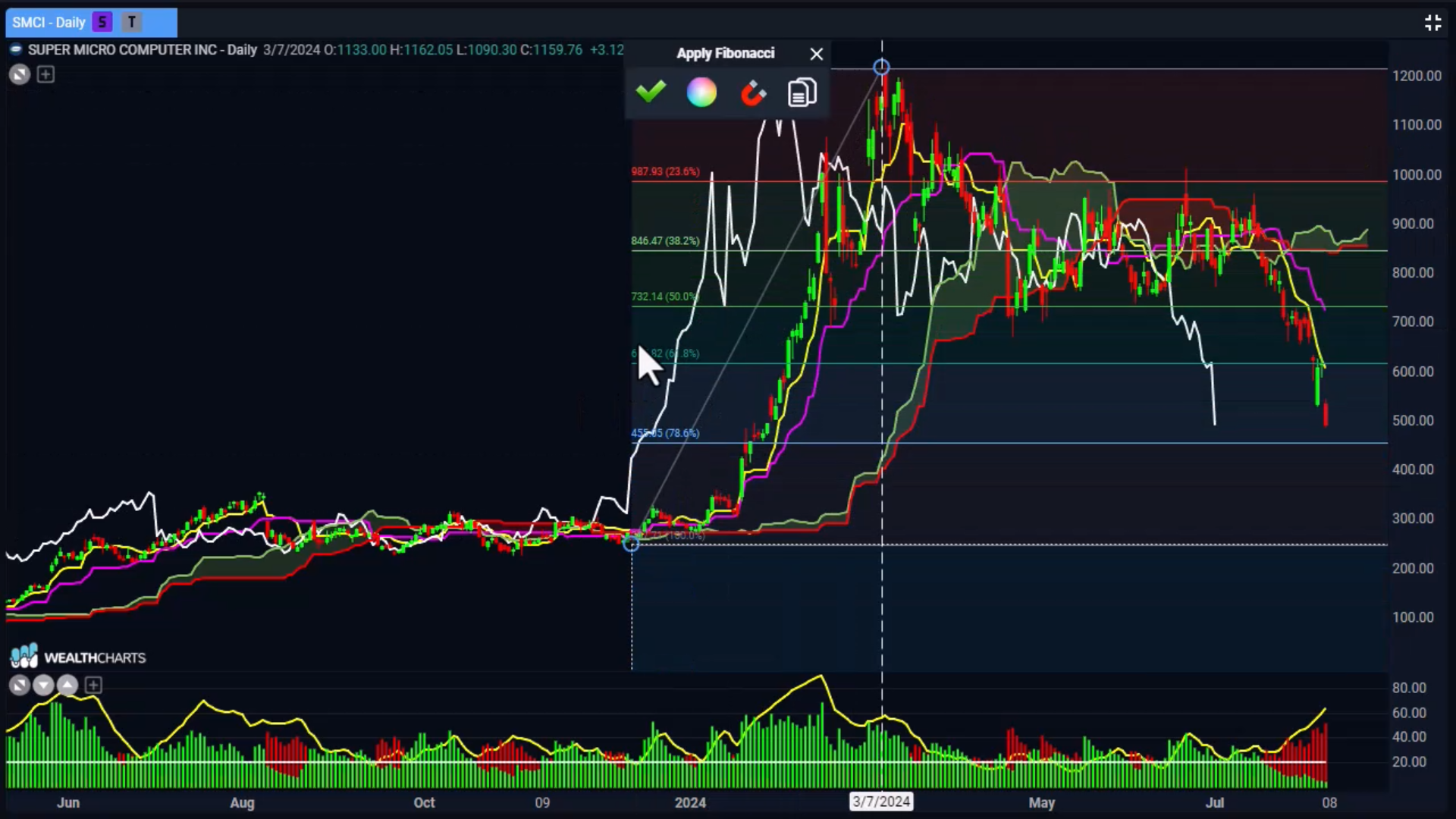Viewport: 1456px width, 819px height.
Task: Click the 600.00 price axis label
Action: point(1413,372)
